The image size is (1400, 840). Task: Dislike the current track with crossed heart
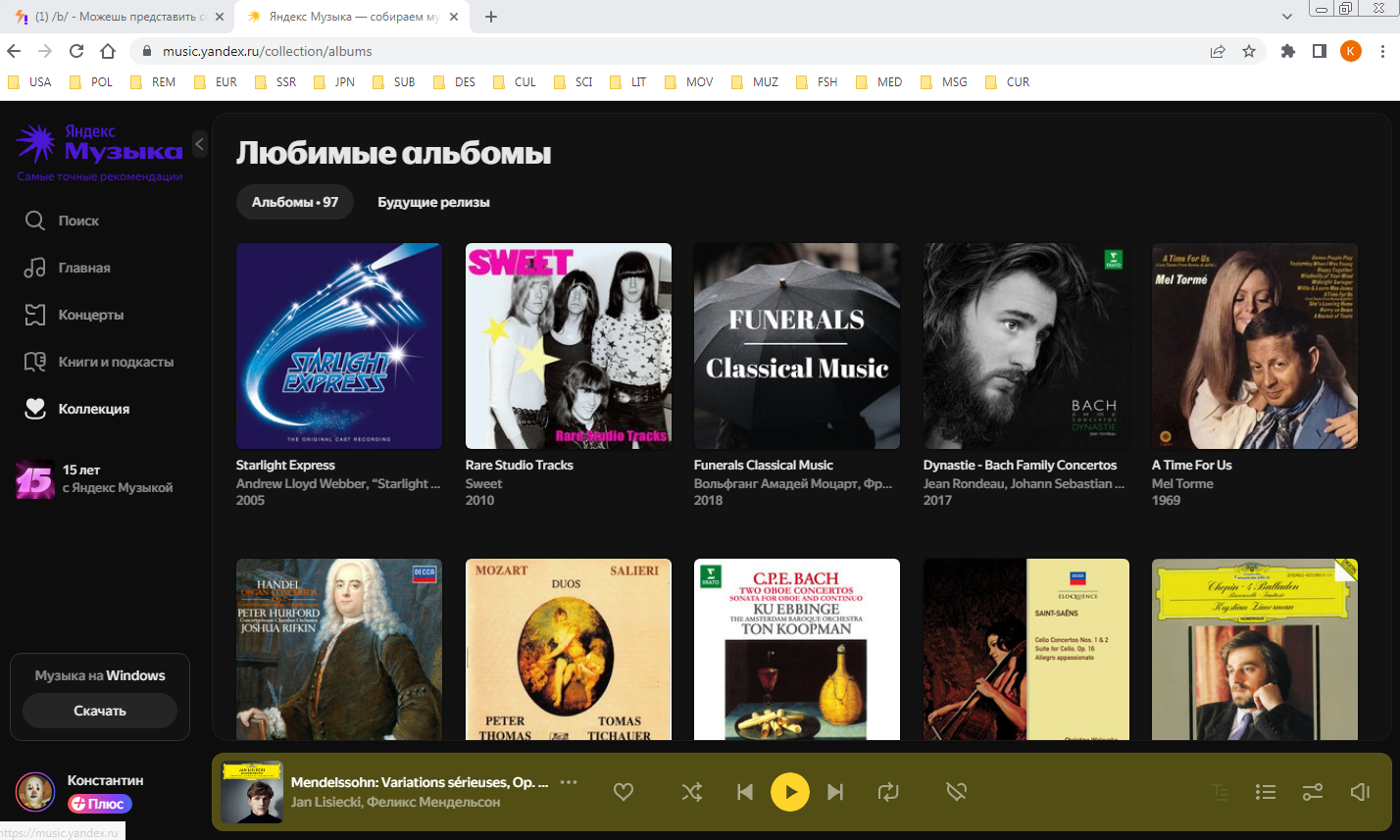(x=957, y=792)
